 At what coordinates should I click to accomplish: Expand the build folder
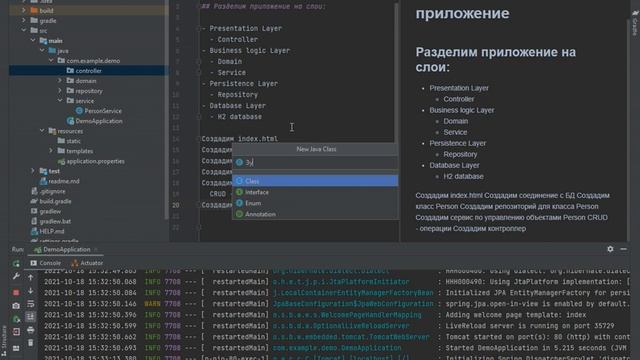point(23,10)
